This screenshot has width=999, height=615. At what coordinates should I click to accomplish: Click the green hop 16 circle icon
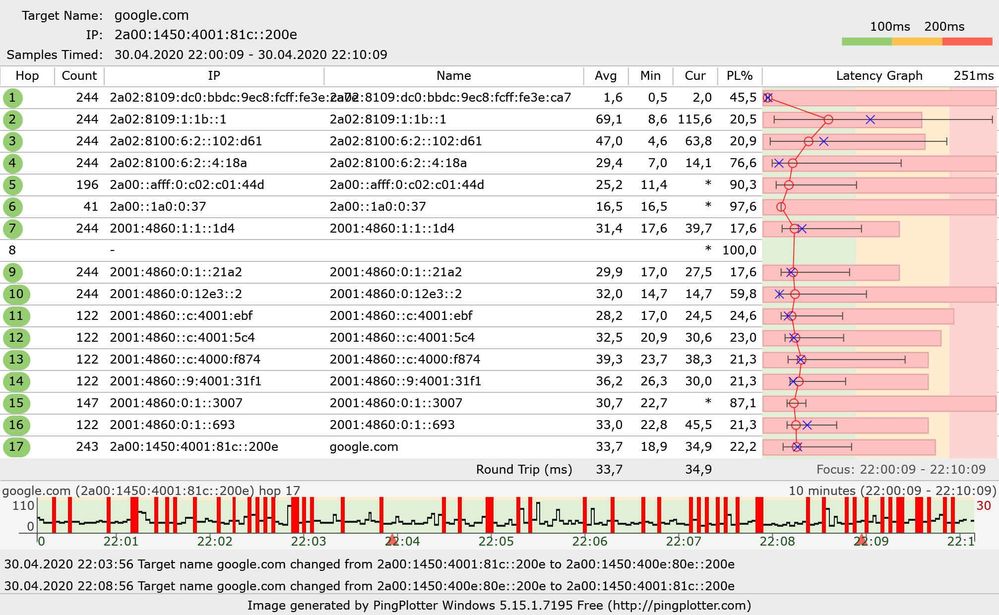coord(15,425)
